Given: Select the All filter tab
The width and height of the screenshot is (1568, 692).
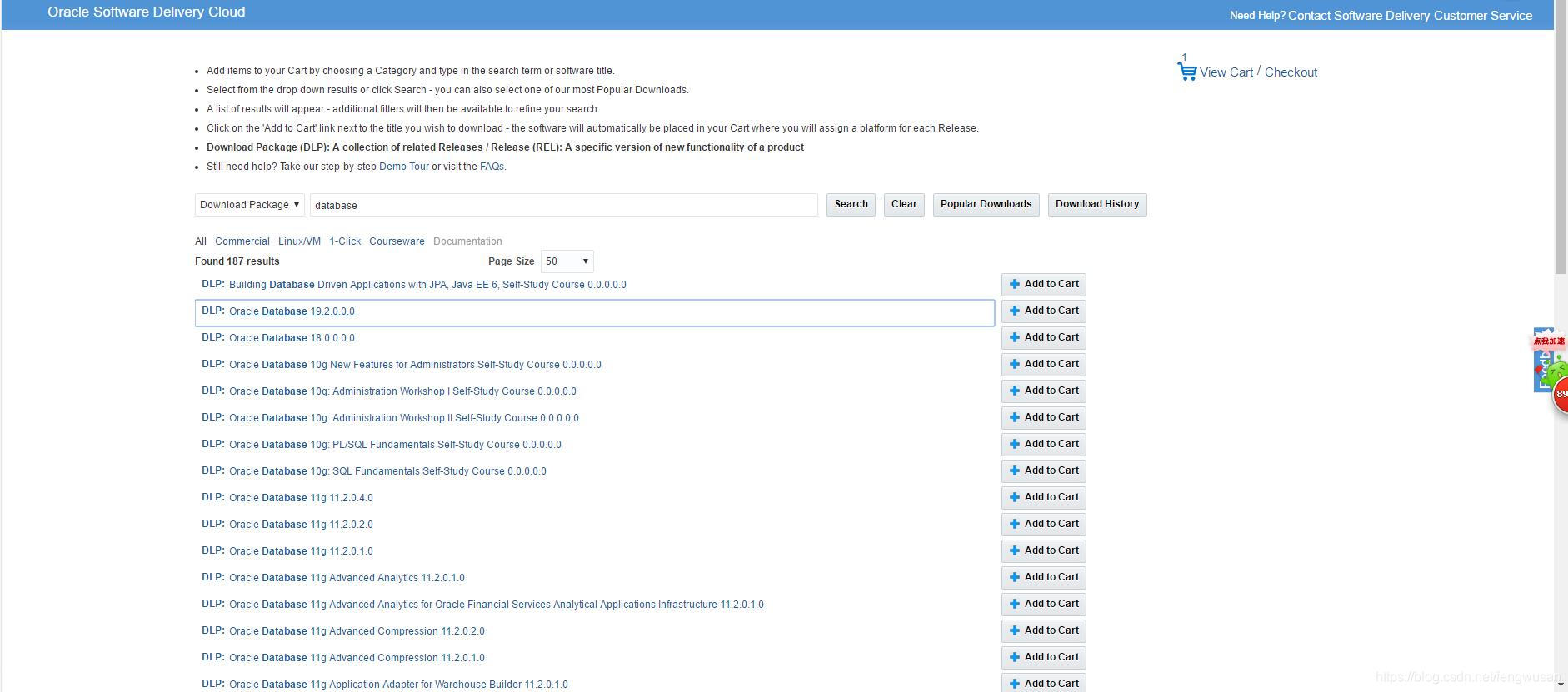Looking at the screenshot, I should pyautogui.click(x=201, y=241).
